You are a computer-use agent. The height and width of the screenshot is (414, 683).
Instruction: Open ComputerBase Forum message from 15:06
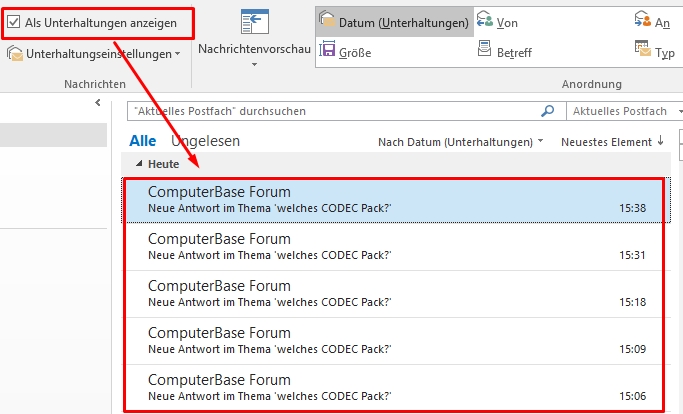coord(396,388)
